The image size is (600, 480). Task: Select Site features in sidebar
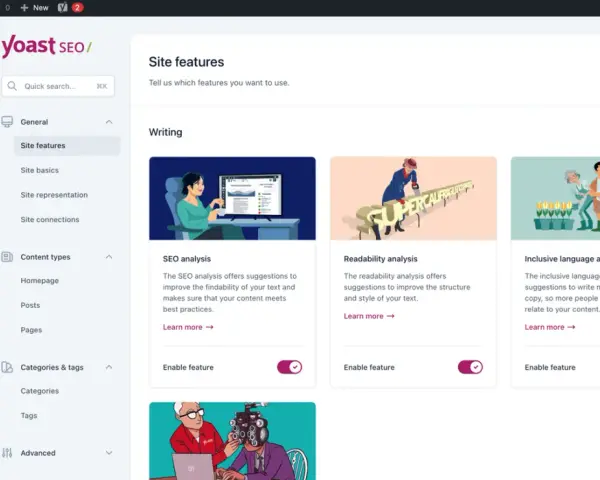point(67,145)
